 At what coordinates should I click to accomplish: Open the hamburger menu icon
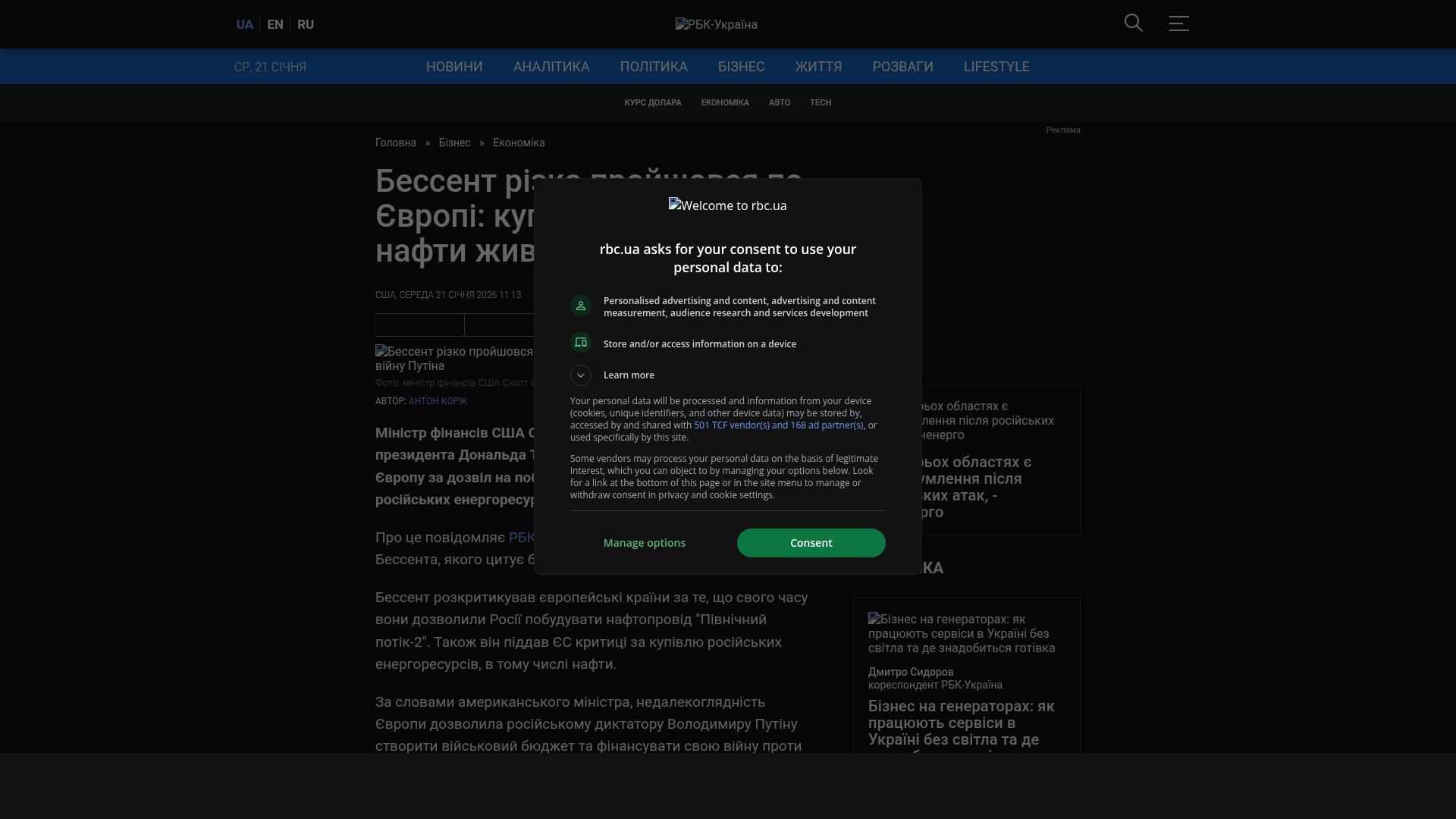pos(1178,24)
